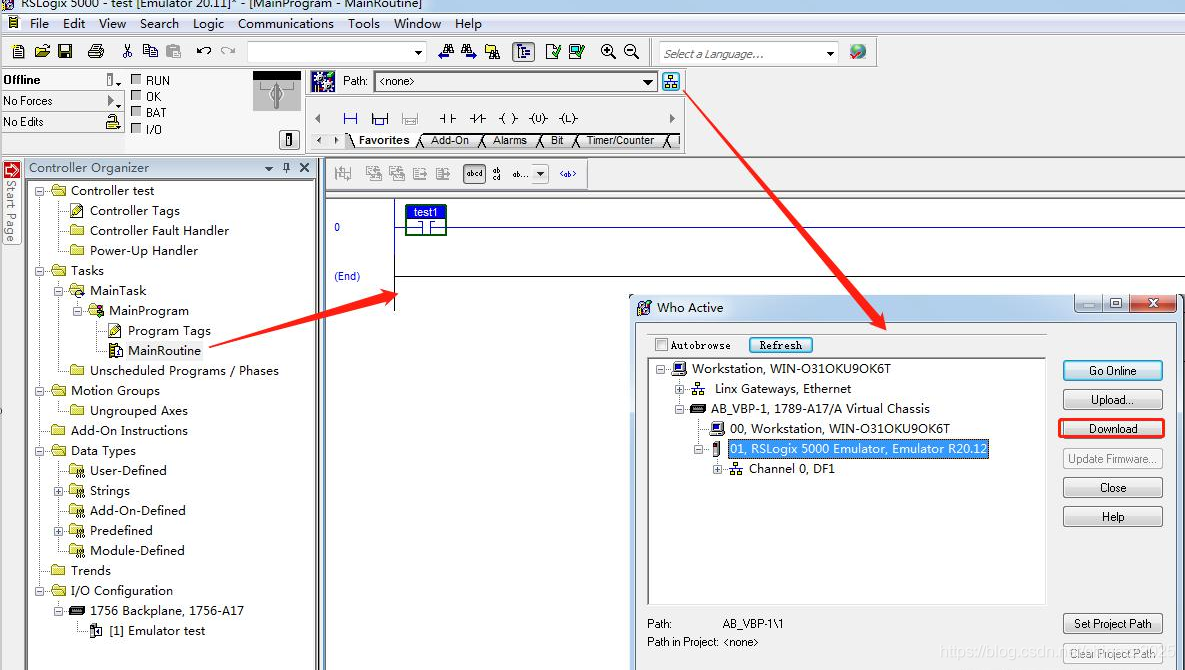Open the No Forces dropdown arrow
The height and width of the screenshot is (670, 1185).
click(113, 100)
